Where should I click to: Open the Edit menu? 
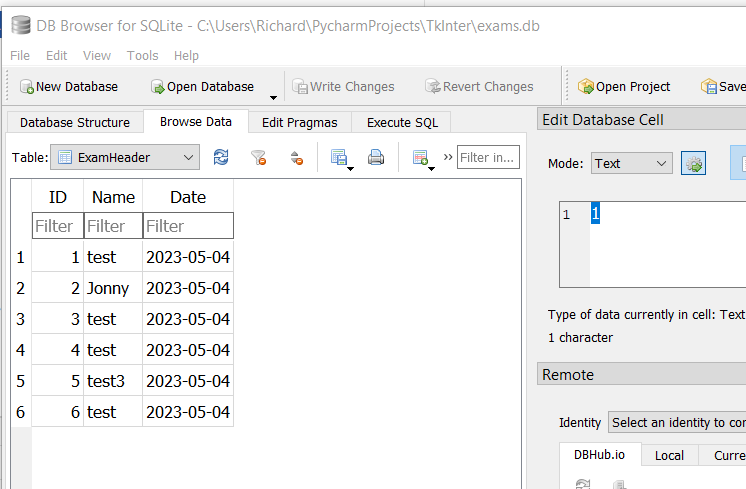[56, 56]
